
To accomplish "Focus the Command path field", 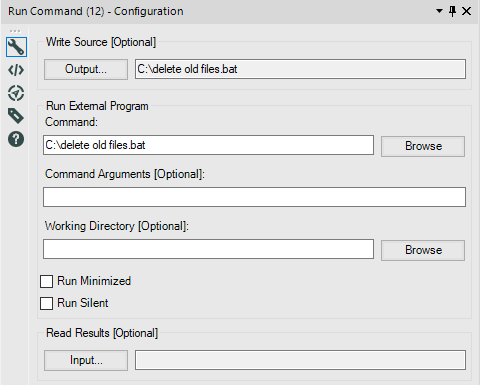I will 208,145.
